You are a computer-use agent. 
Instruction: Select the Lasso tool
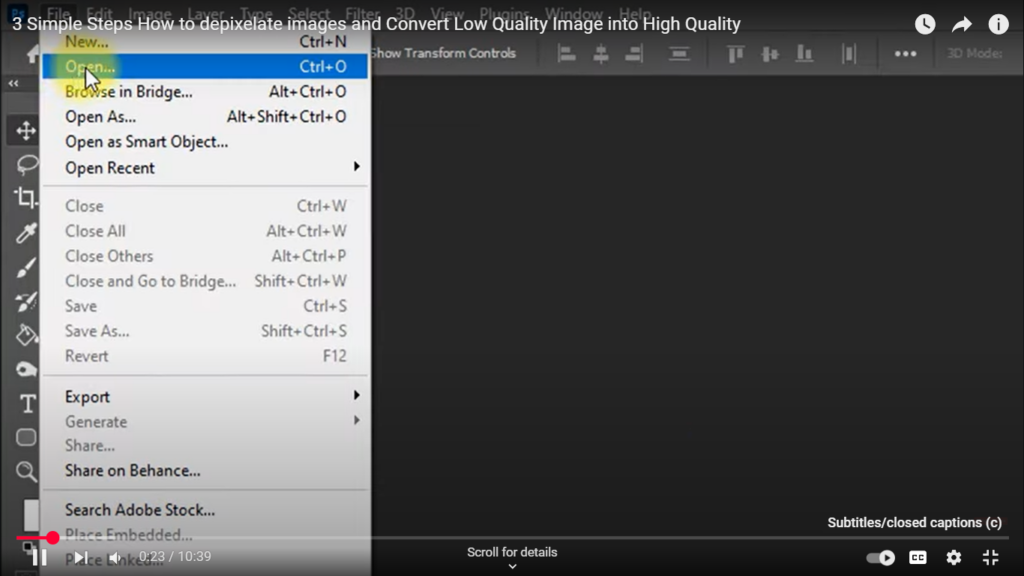click(x=23, y=164)
